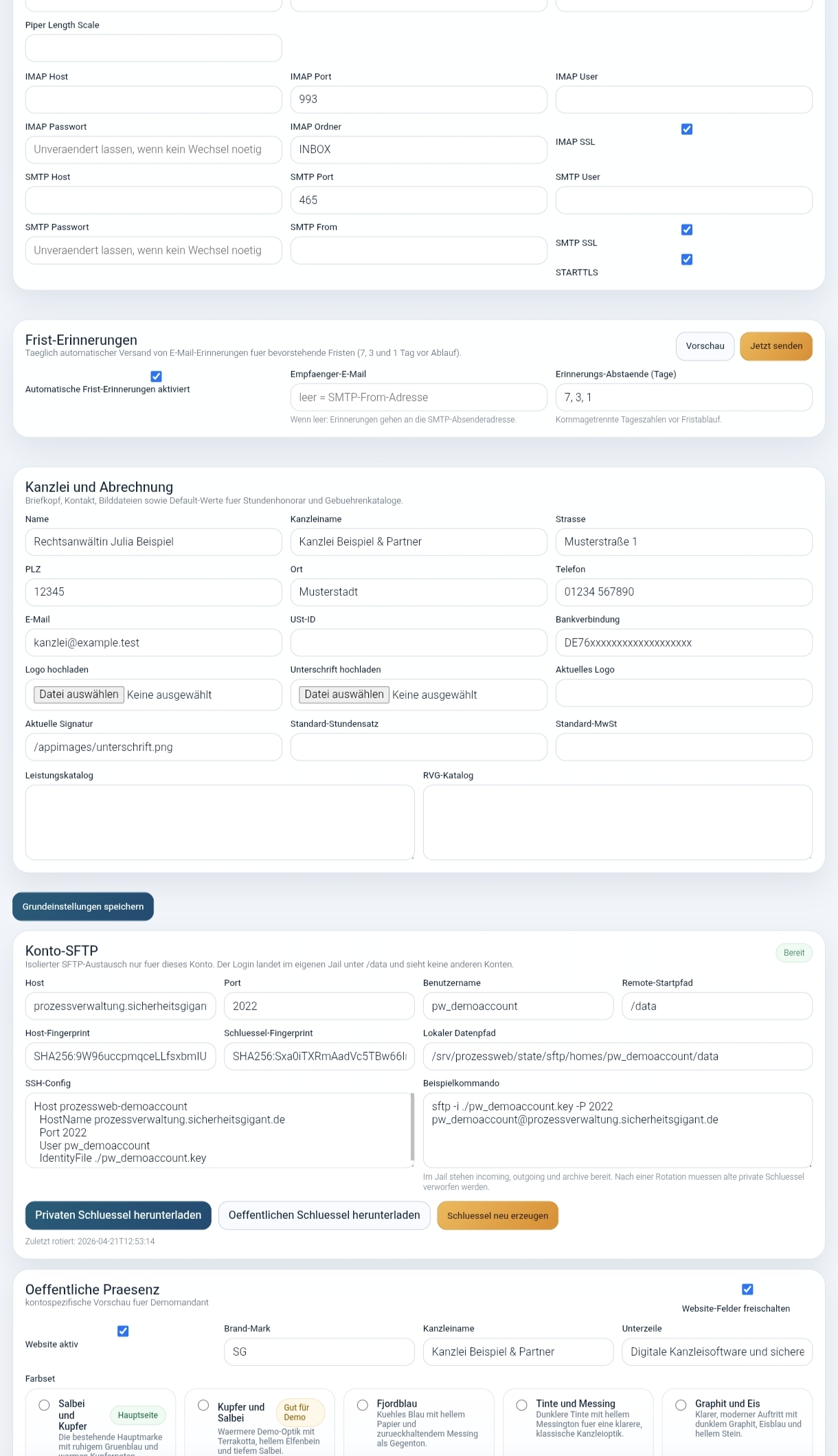Toggle Website-Felder freischalten checkbox

(747, 1289)
